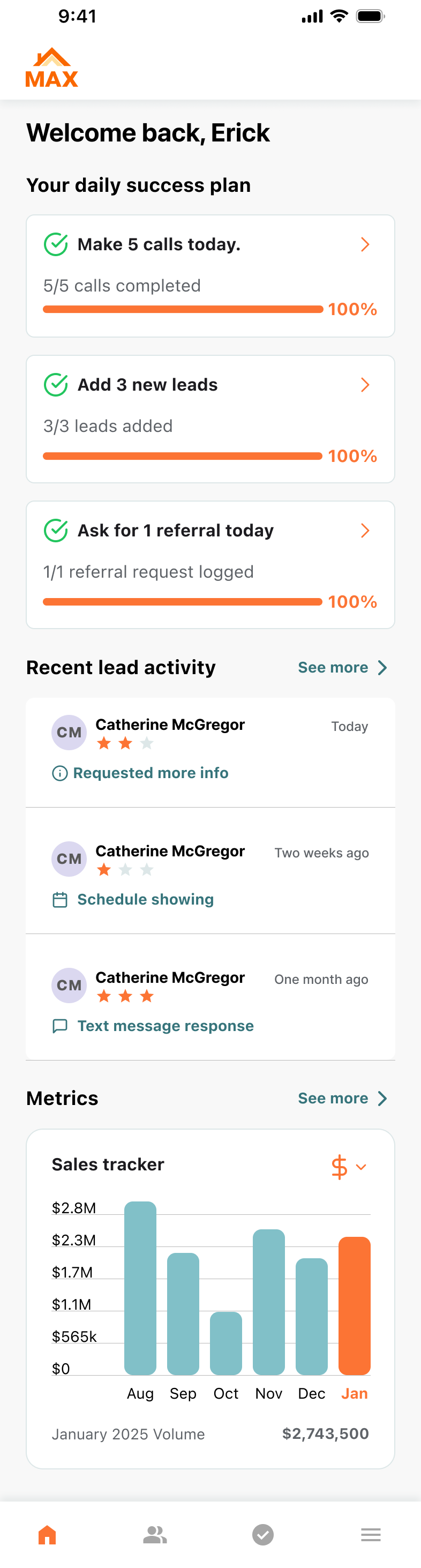This screenshot has width=421, height=1568.
Task: Tap first Catherine McGregor CM avatar
Action: [69, 732]
